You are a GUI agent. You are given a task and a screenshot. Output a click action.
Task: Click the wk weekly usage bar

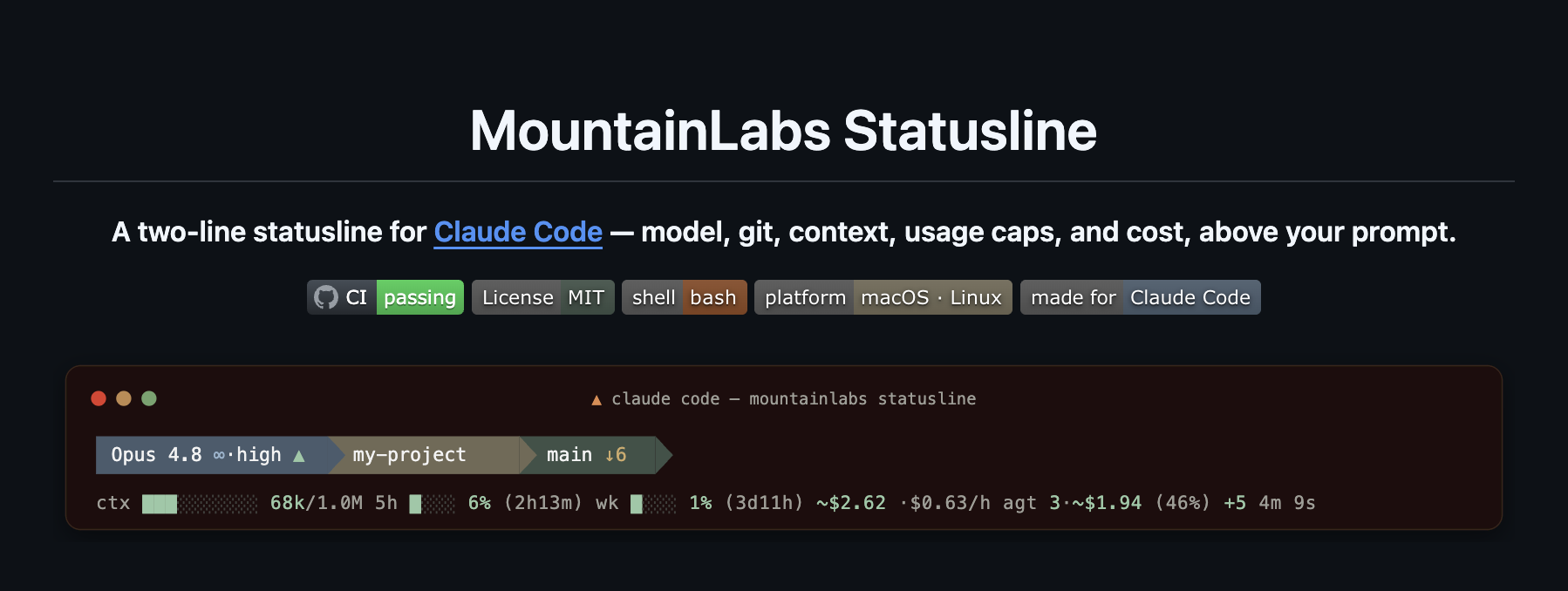pyautogui.click(x=653, y=504)
